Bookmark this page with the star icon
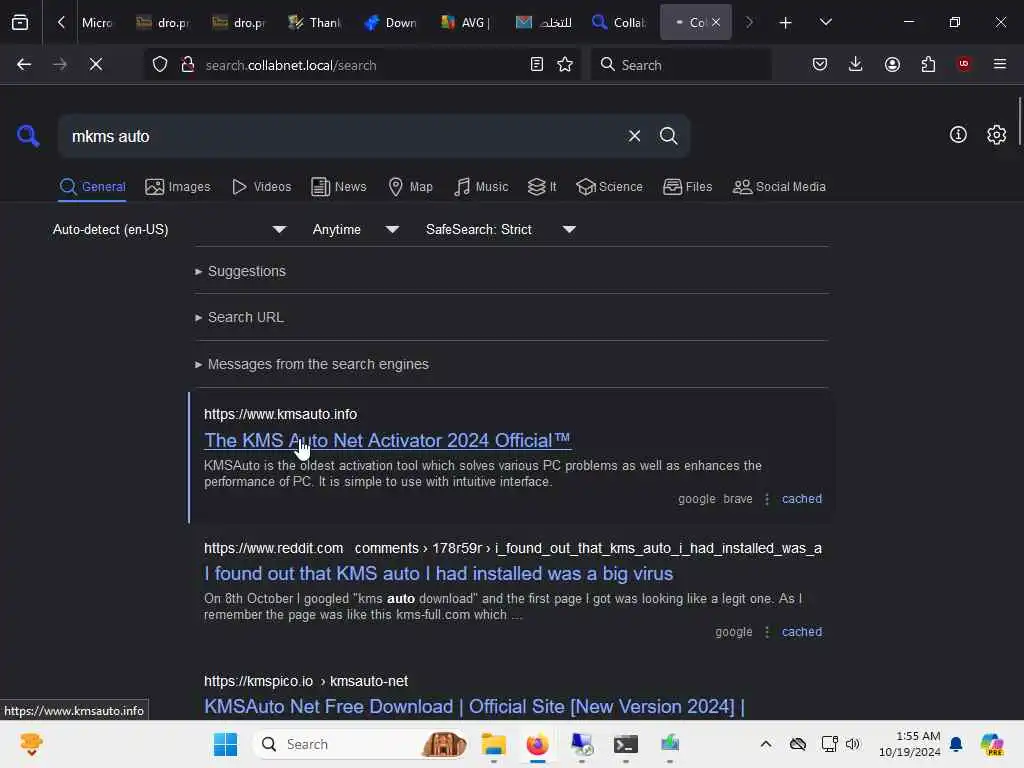This screenshot has width=1024, height=768. 565,65
